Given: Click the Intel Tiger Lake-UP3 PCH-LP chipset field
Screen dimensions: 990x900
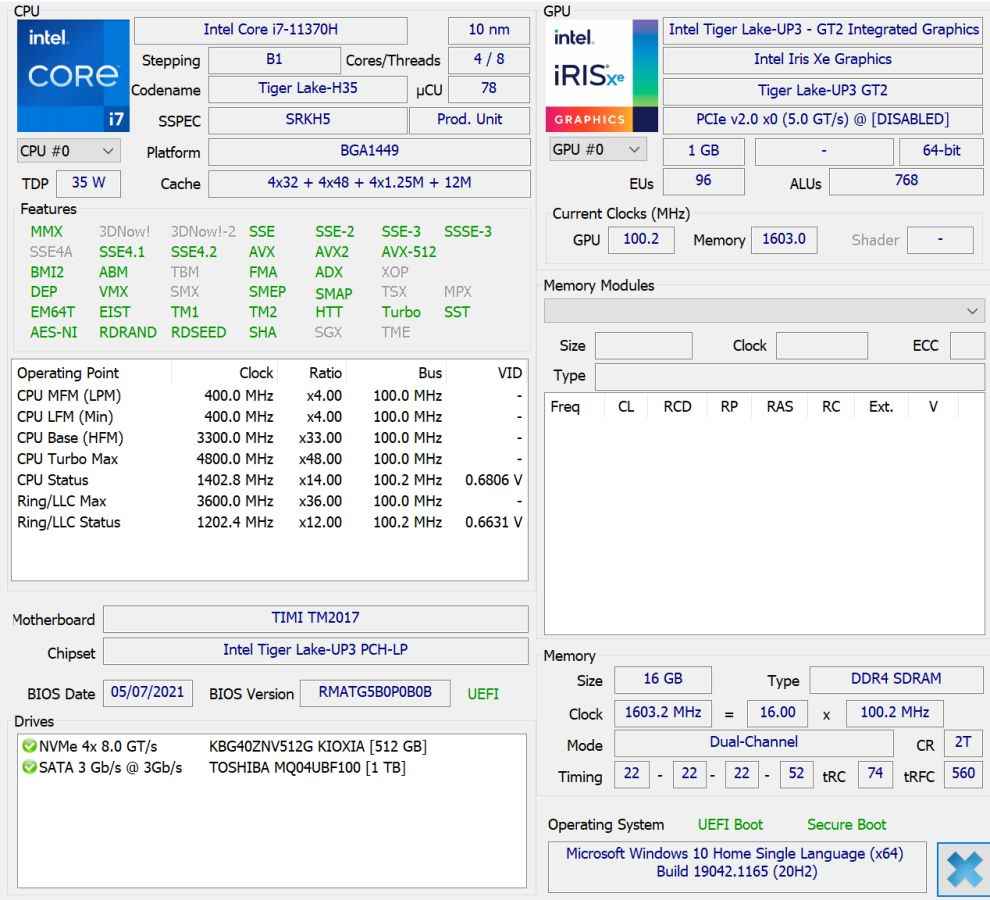Looking at the screenshot, I should pos(316,651).
